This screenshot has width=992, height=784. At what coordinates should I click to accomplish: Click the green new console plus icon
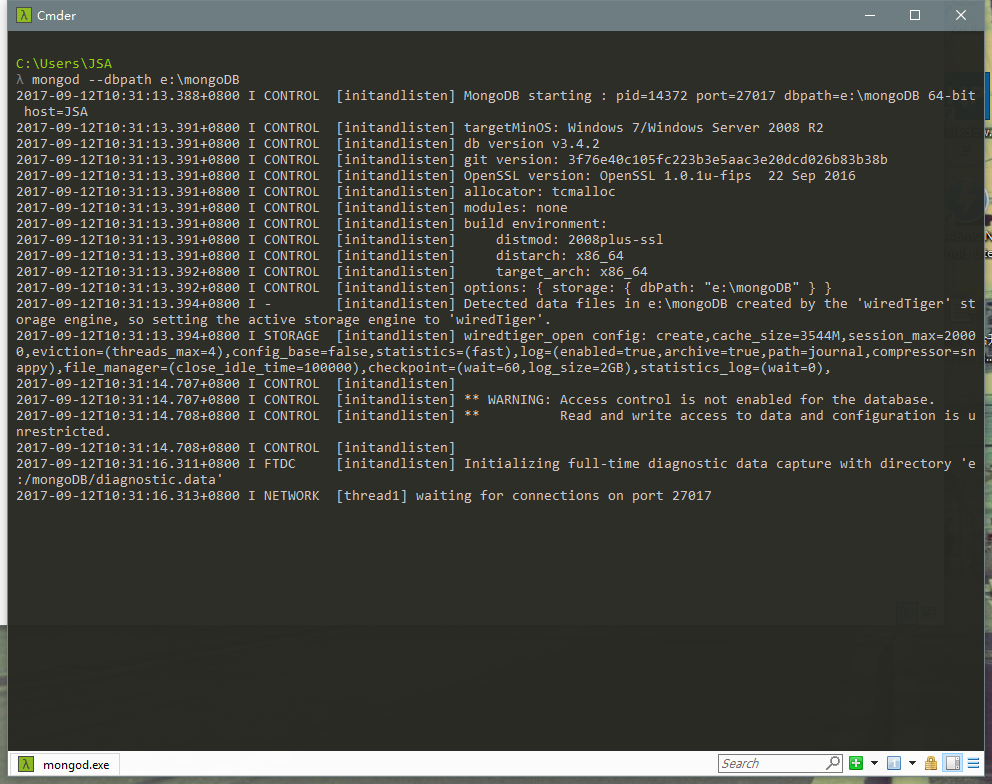(x=856, y=763)
